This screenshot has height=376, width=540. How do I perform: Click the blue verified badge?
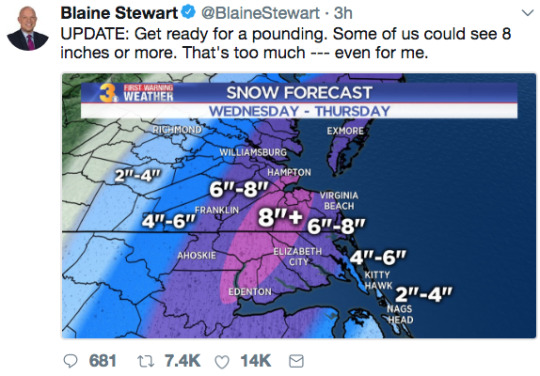coord(188,13)
